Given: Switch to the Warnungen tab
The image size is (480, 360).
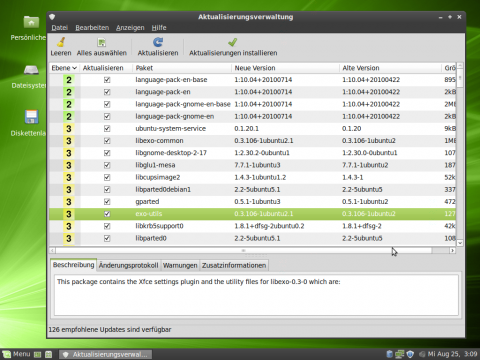Looking at the screenshot, I should click(180, 266).
